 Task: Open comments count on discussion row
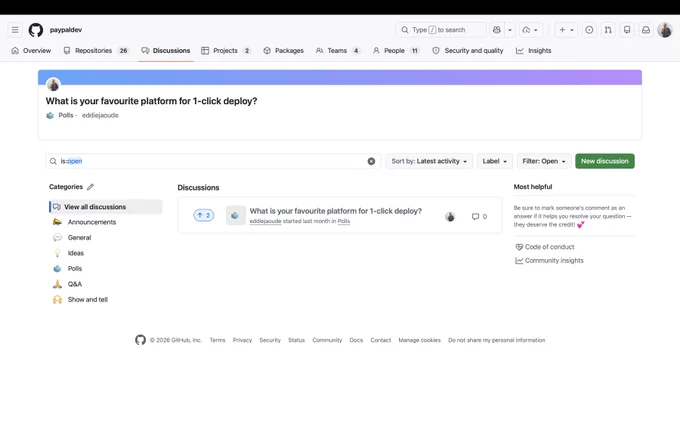(479, 216)
